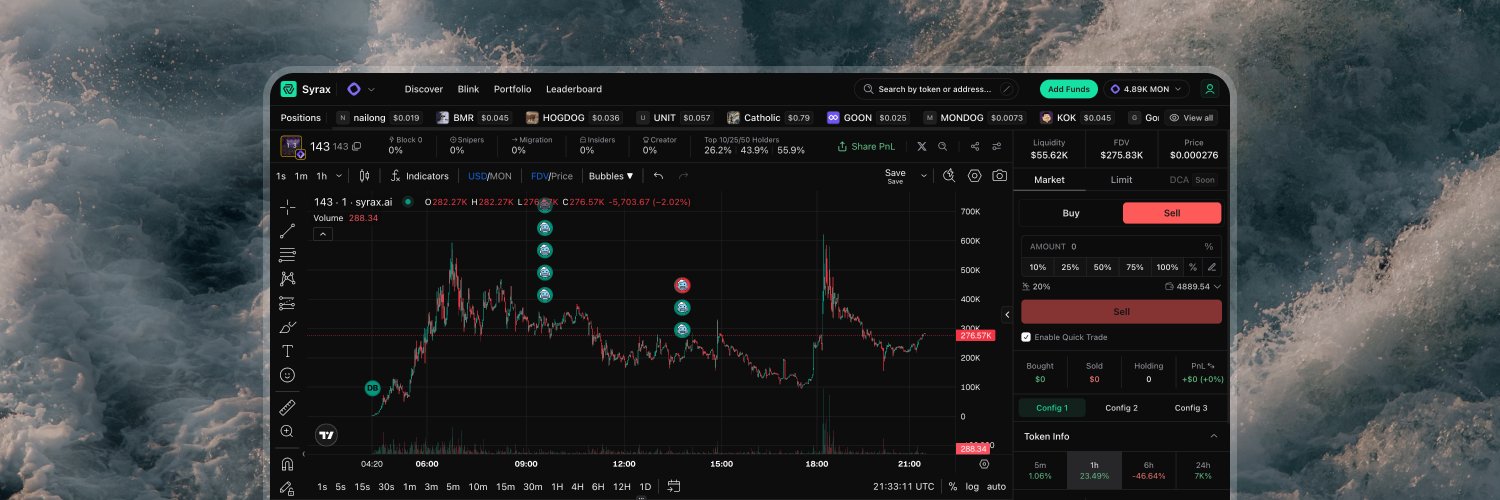Image resolution: width=1500 pixels, height=500 pixels.
Task: Open the 4889.54 wallet balance dropdown
Action: tap(1193, 286)
